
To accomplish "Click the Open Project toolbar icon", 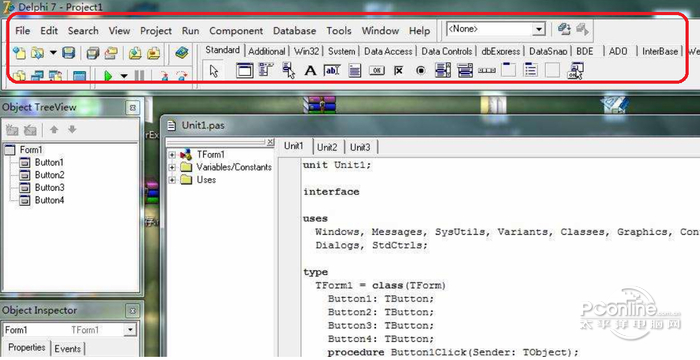I will point(111,53).
